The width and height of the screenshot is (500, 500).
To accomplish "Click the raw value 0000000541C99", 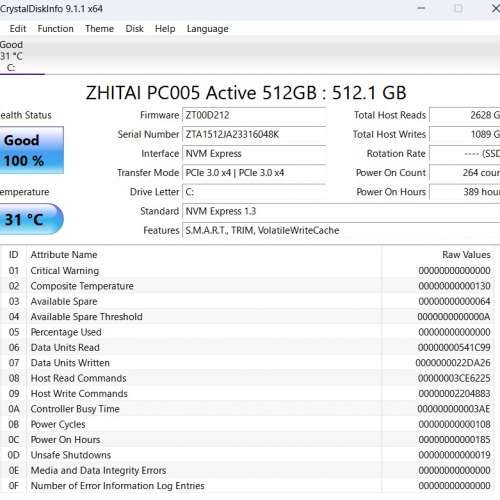I will [454, 347].
